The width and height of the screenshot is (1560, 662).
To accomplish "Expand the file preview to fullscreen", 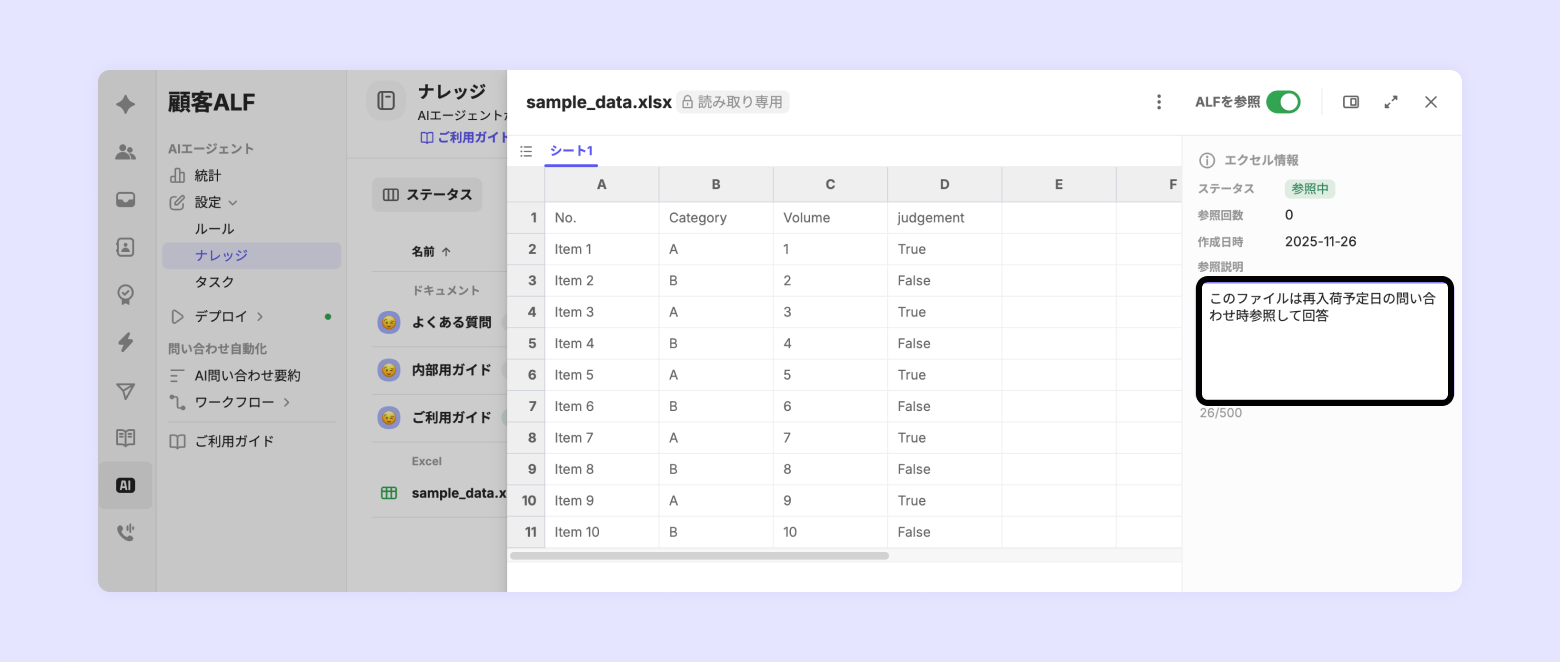I will (1391, 102).
